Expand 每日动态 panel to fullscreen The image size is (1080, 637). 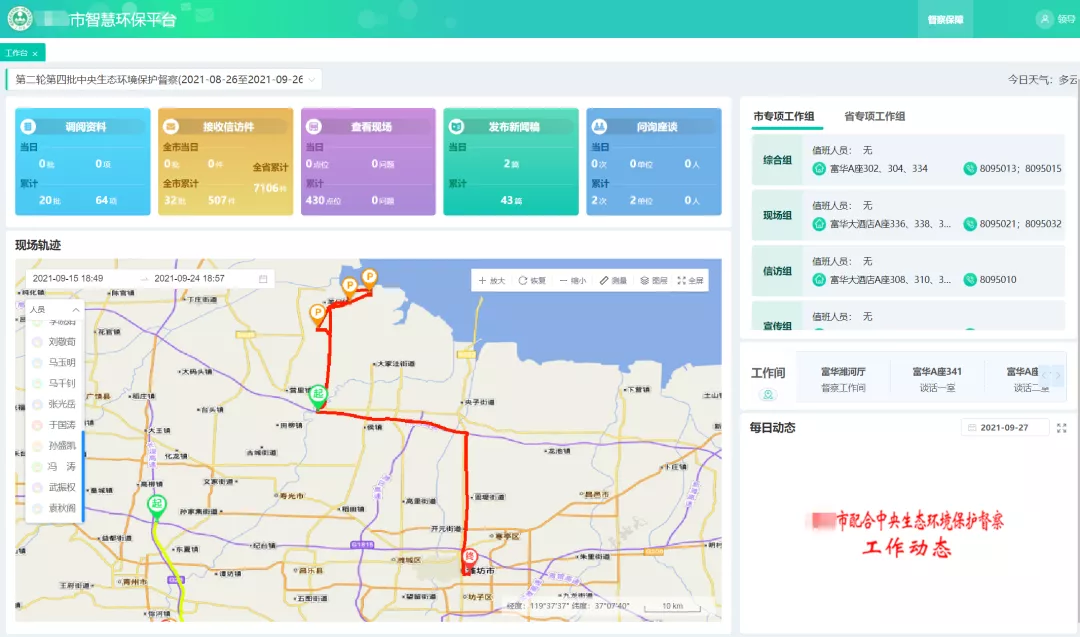point(1061,428)
